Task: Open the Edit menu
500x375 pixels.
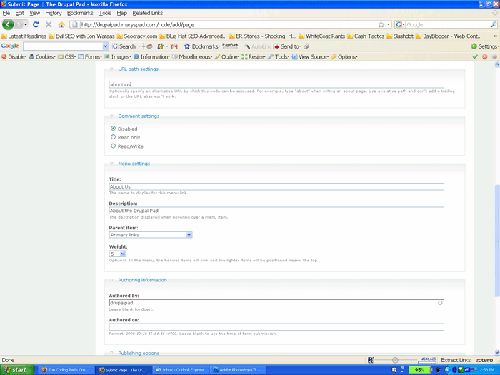Action: point(20,13)
